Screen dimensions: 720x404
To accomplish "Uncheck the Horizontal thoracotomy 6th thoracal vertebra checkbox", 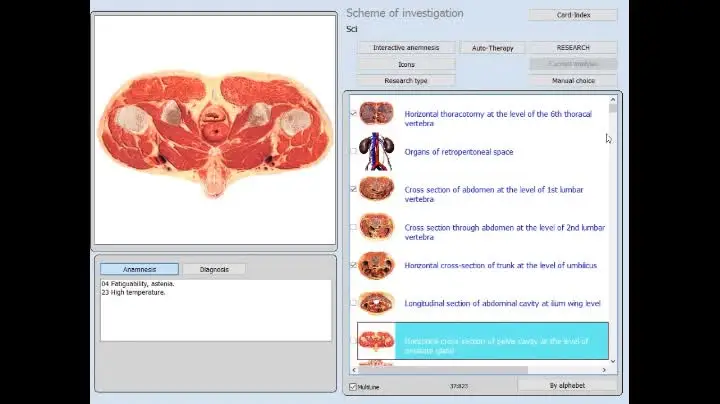I will click(353, 113).
